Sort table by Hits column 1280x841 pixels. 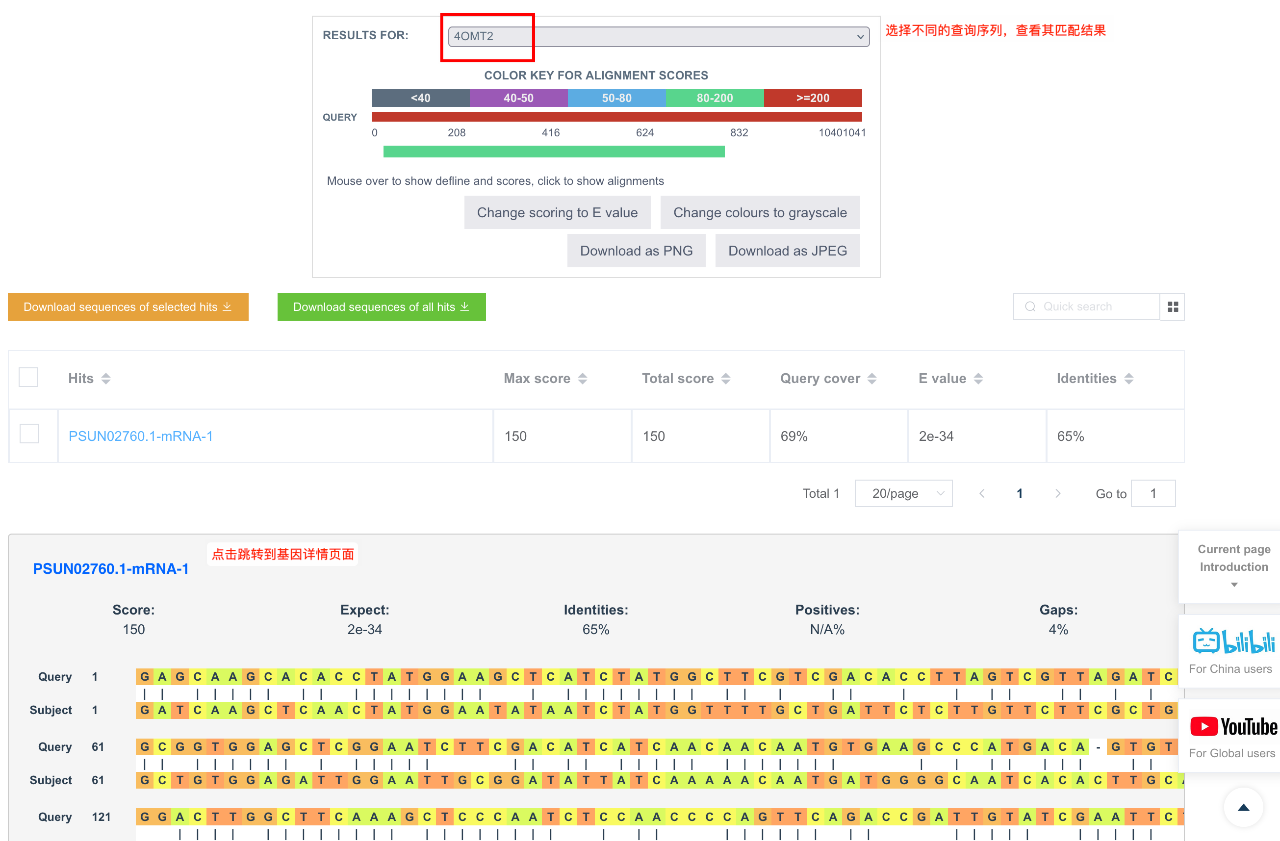click(106, 379)
